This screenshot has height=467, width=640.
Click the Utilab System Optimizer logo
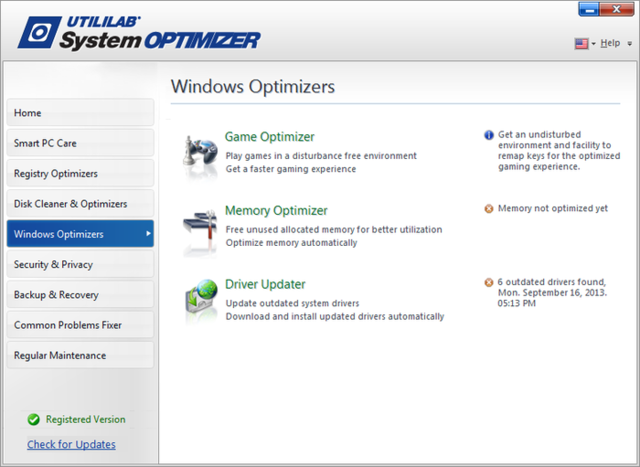pos(139,33)
